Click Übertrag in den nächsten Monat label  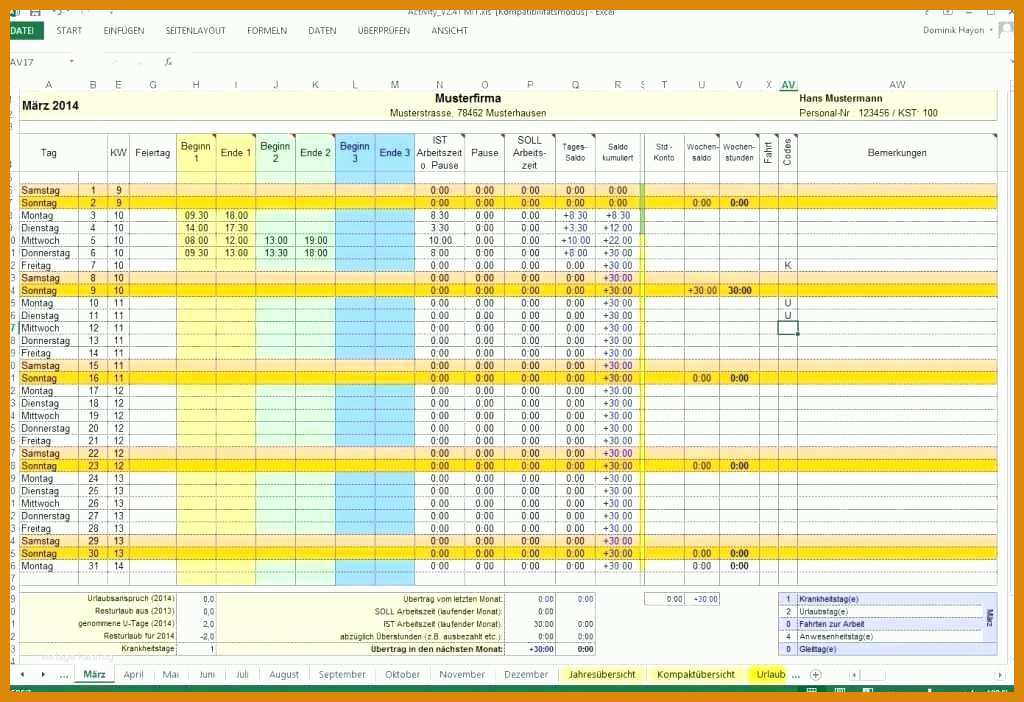[x=437, y=649]
